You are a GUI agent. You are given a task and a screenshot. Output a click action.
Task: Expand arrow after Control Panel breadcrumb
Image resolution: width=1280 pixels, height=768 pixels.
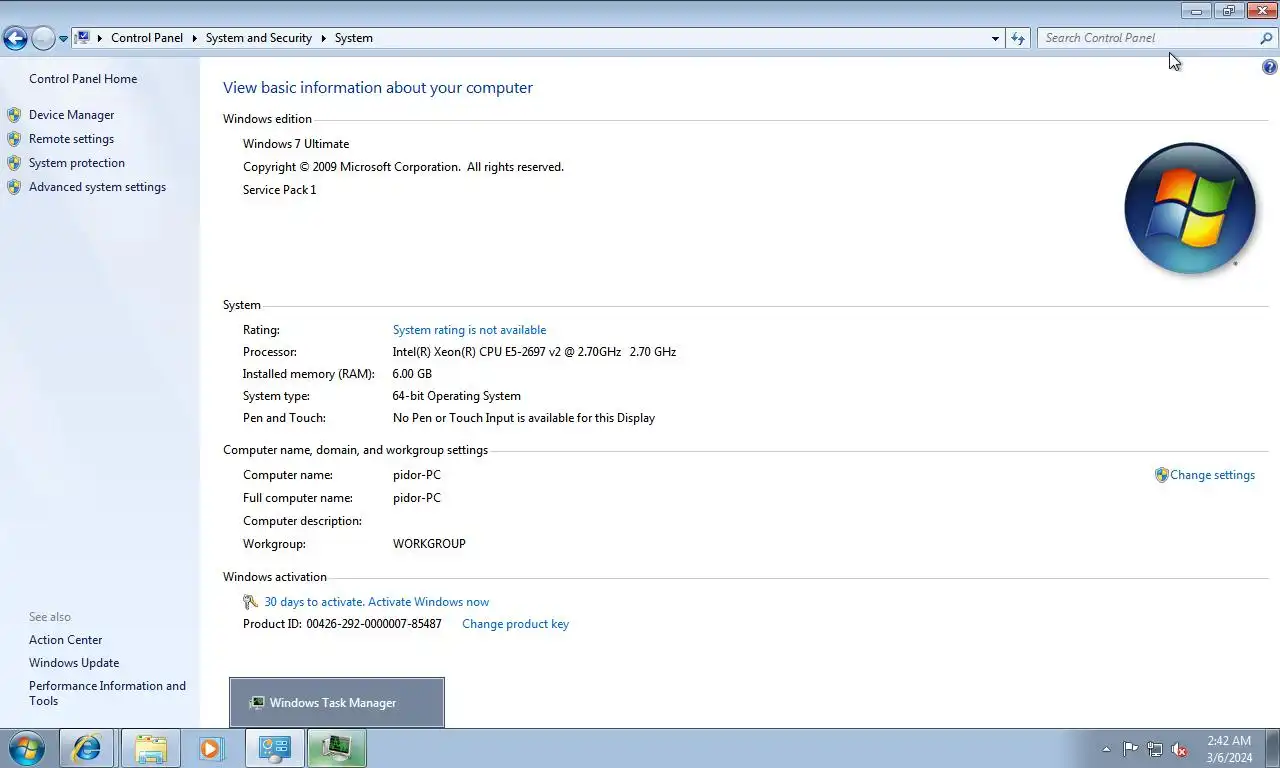coord(194,38)
